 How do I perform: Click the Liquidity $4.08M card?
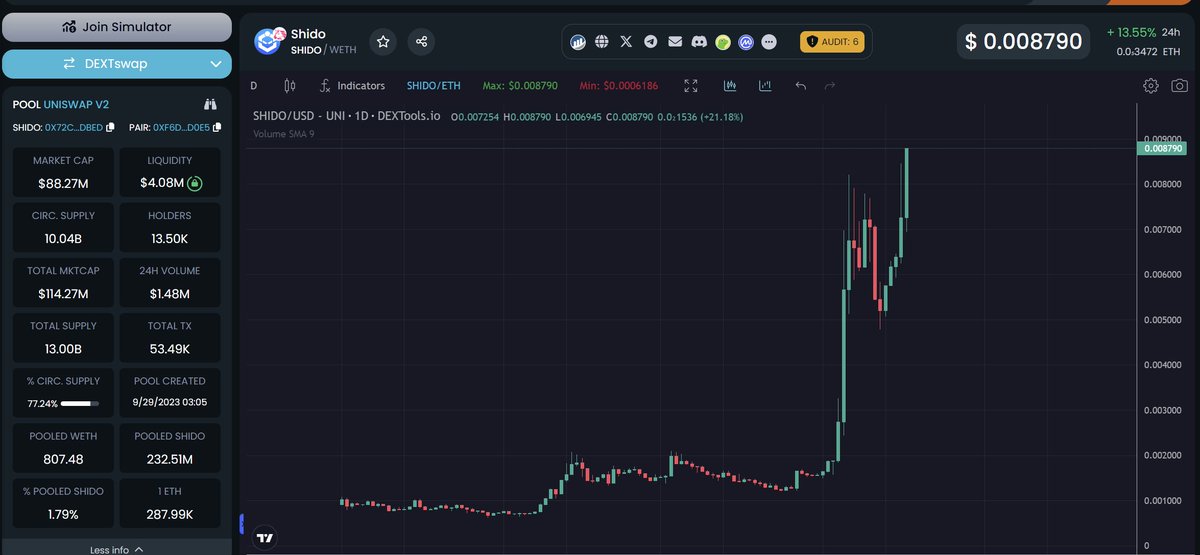coord(169,172)
